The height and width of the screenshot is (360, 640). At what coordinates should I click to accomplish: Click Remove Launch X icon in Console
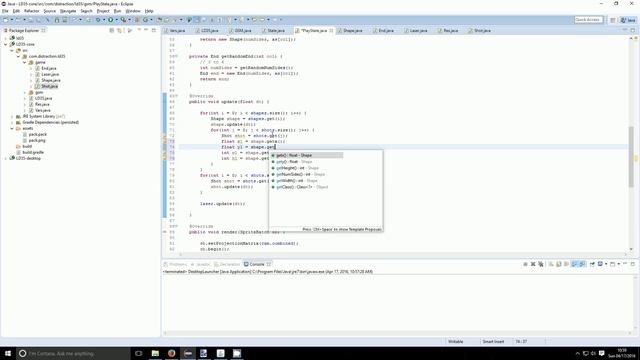pos(533,264)
